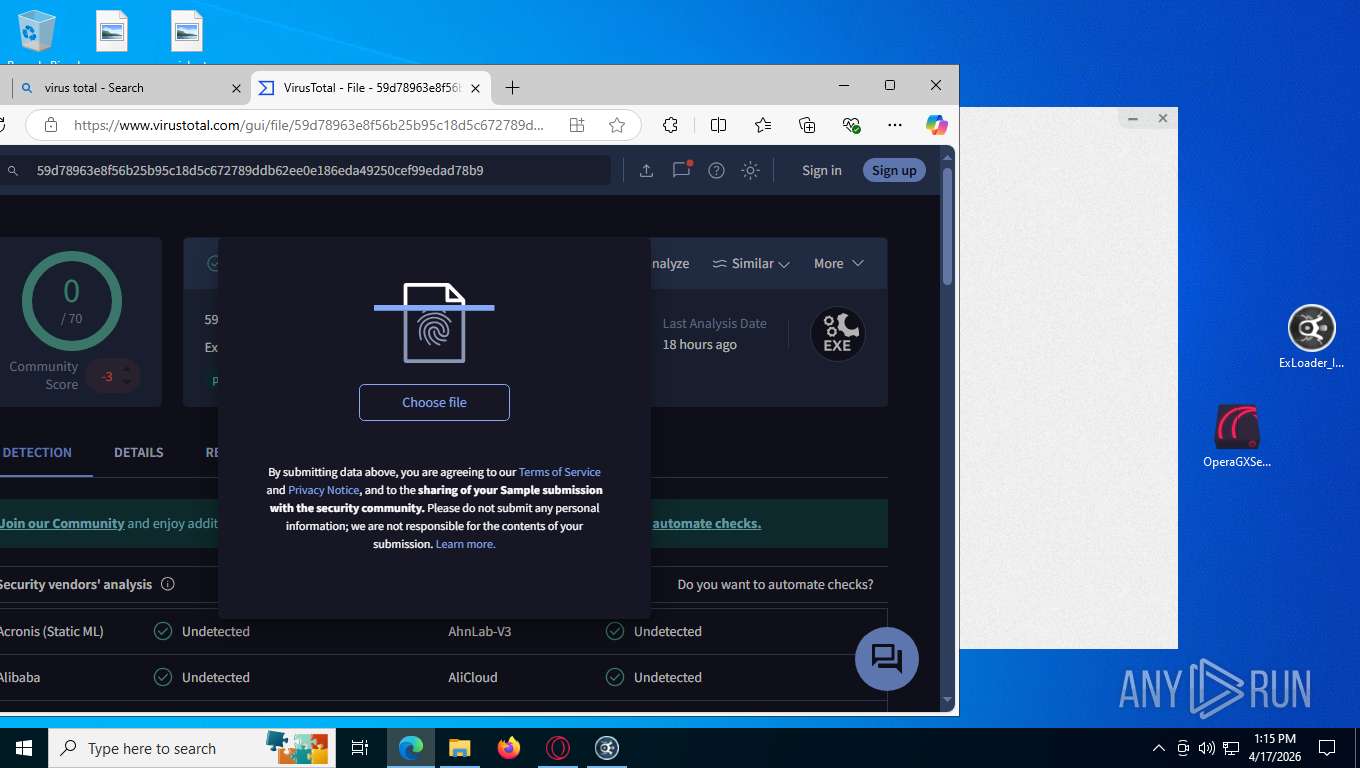Click the VirusTotal hash search field
This screenshot has height=768, width=1360.
[x=305, y=170]
